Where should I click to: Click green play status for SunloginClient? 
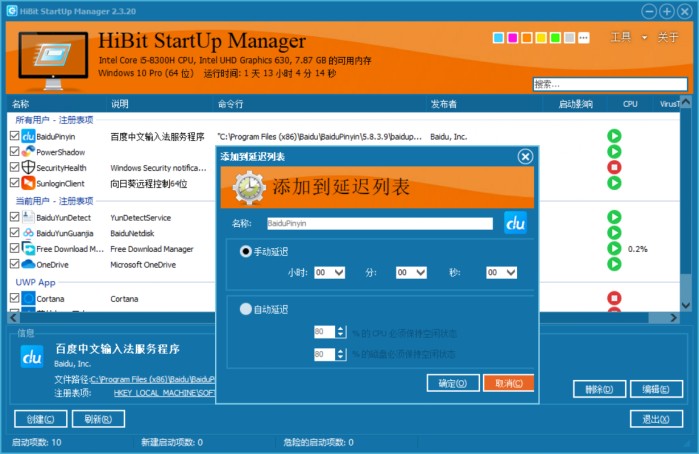coord(614,183)
